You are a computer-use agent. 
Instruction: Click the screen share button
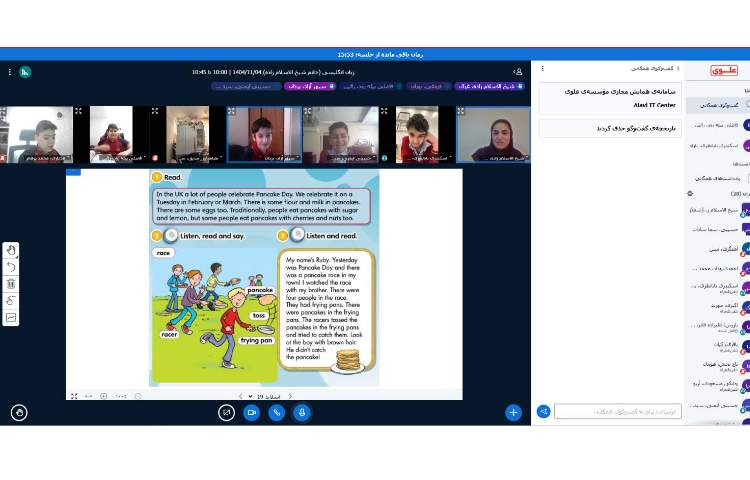(226, 412)
